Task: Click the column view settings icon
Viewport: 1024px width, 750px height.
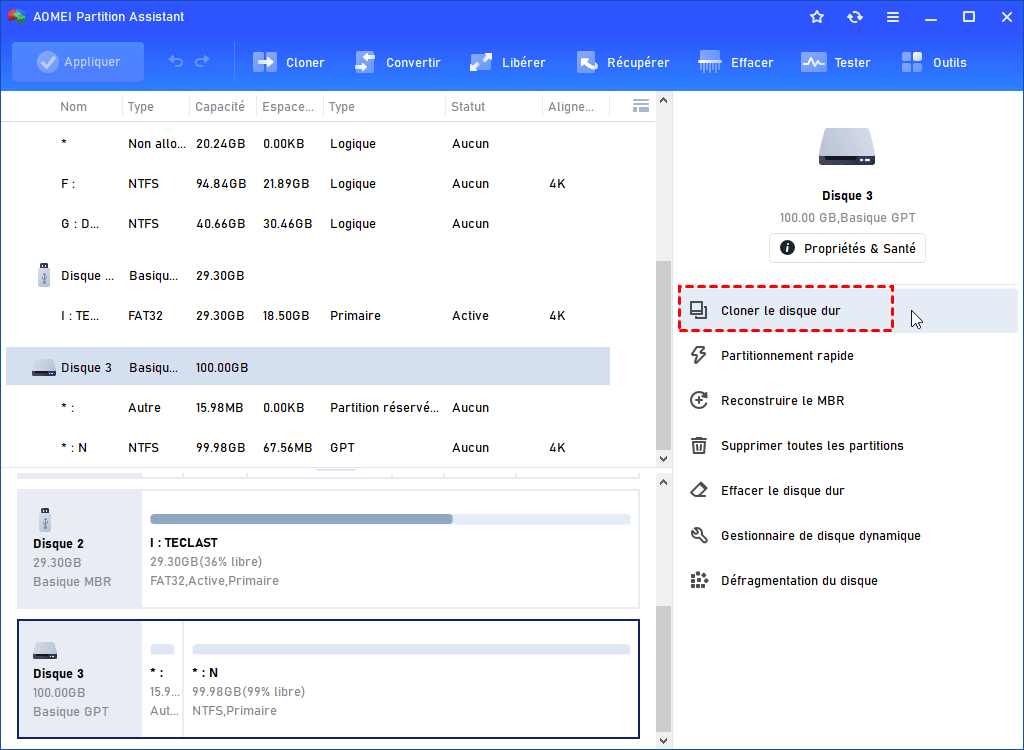Action: [641, 106]
